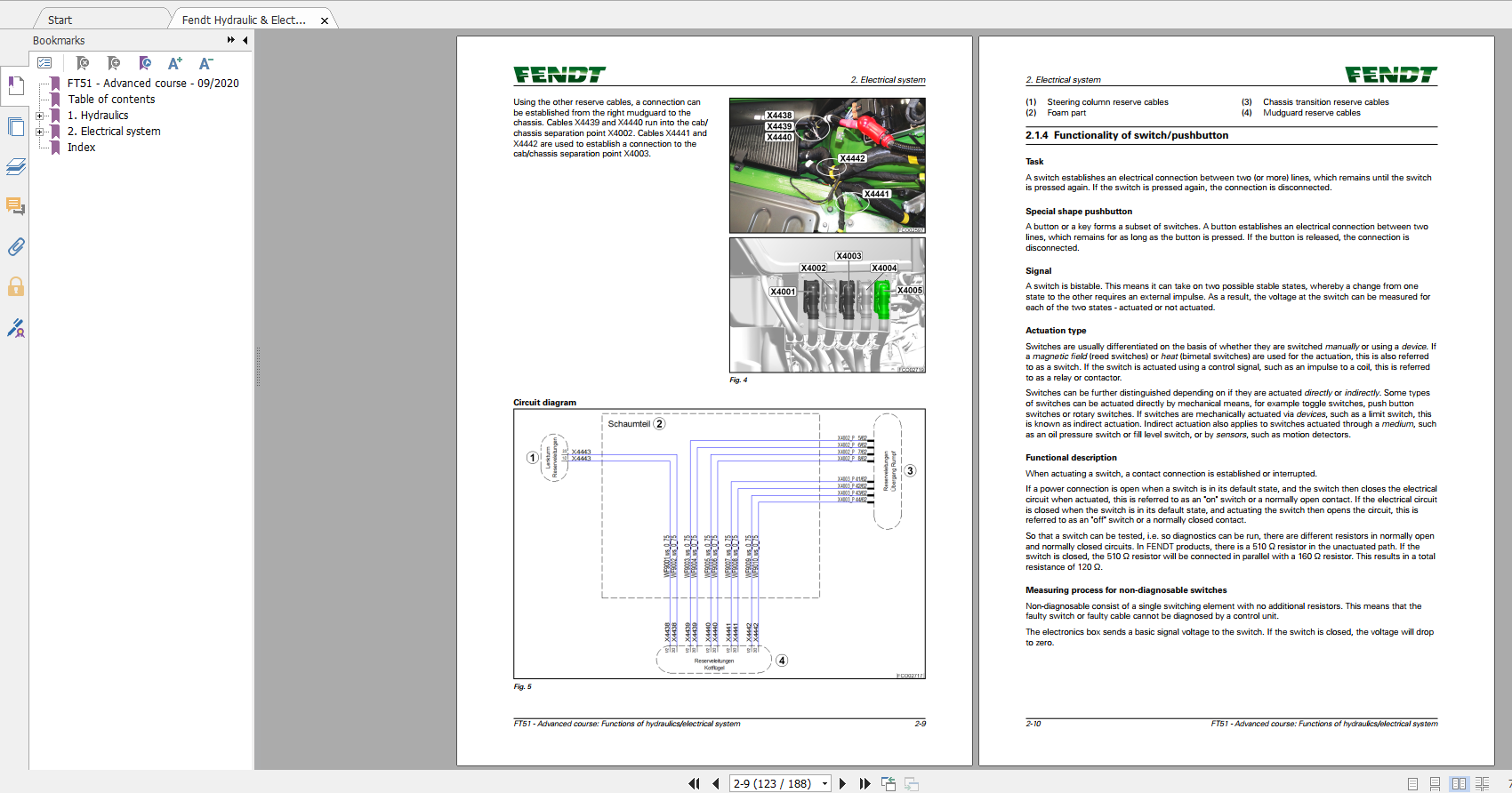Click the set bookmark destination icon
The width and height of the screenshot is (1512, 793).
click(145, 63)
